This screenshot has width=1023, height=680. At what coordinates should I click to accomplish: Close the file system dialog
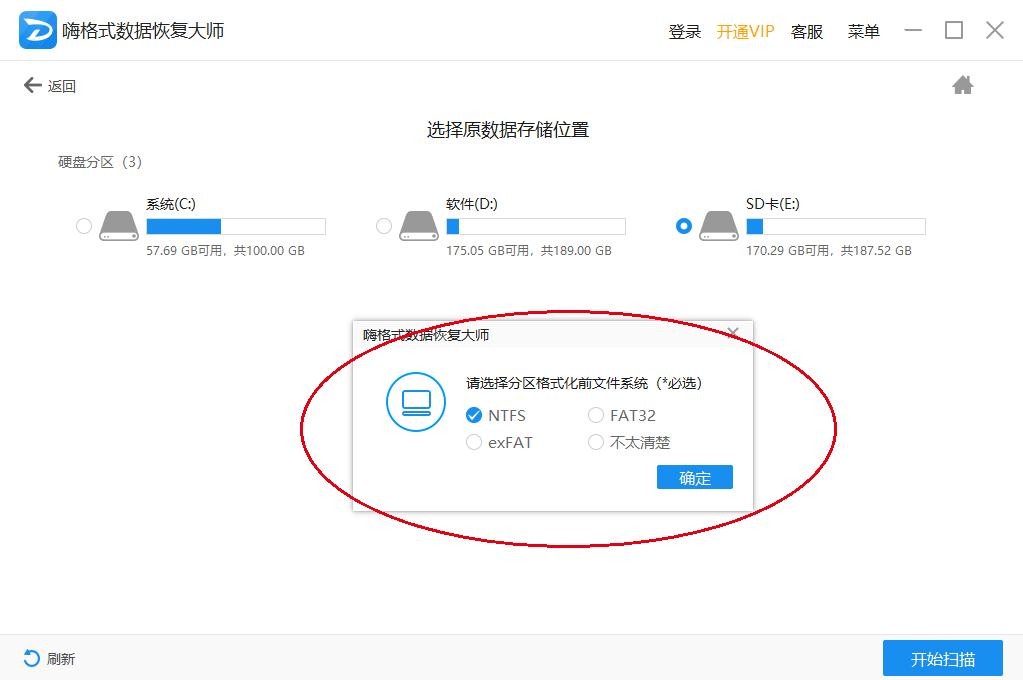click(x=733, y=332)
